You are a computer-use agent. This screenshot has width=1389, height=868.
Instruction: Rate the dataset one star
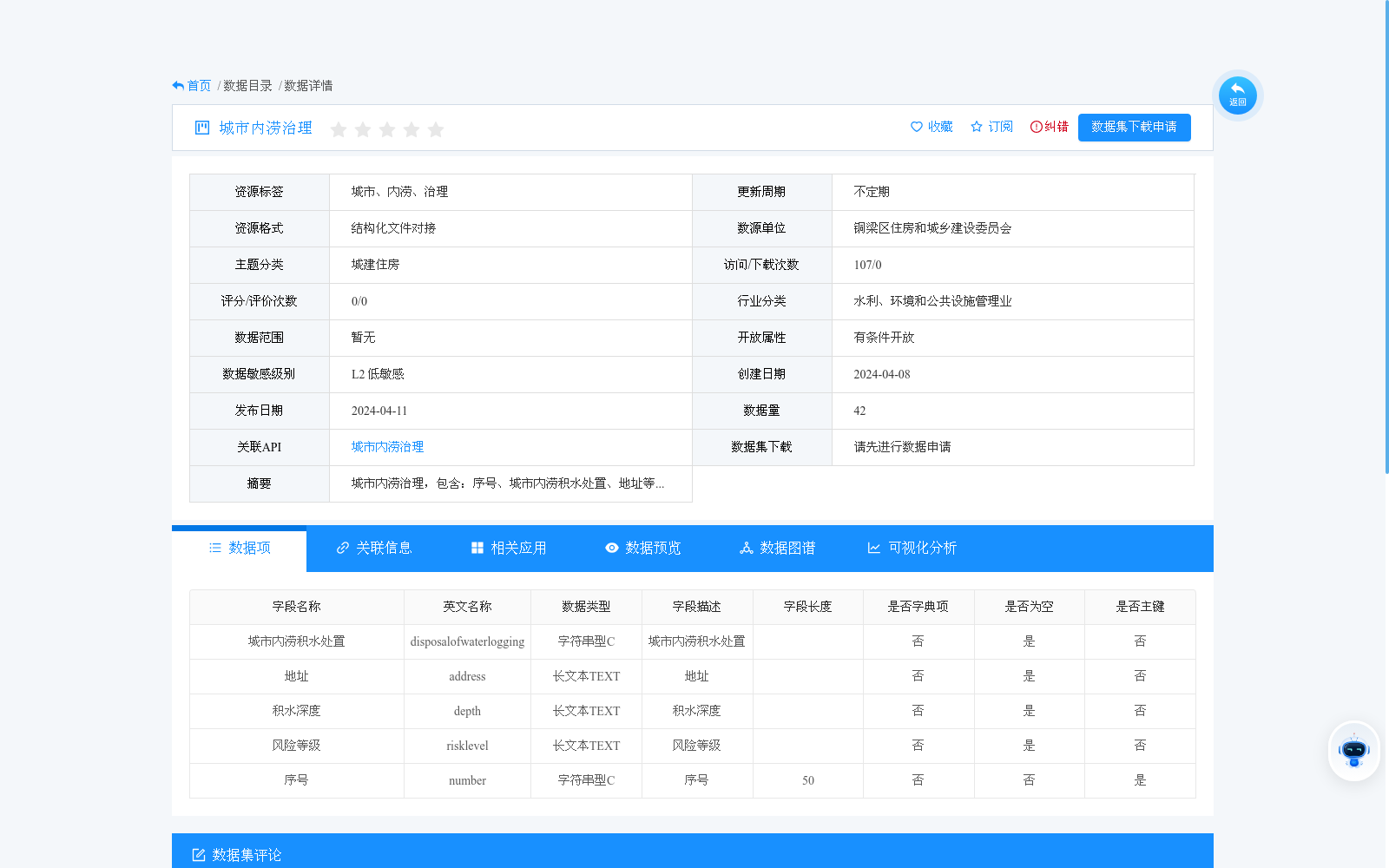(339, 129)
